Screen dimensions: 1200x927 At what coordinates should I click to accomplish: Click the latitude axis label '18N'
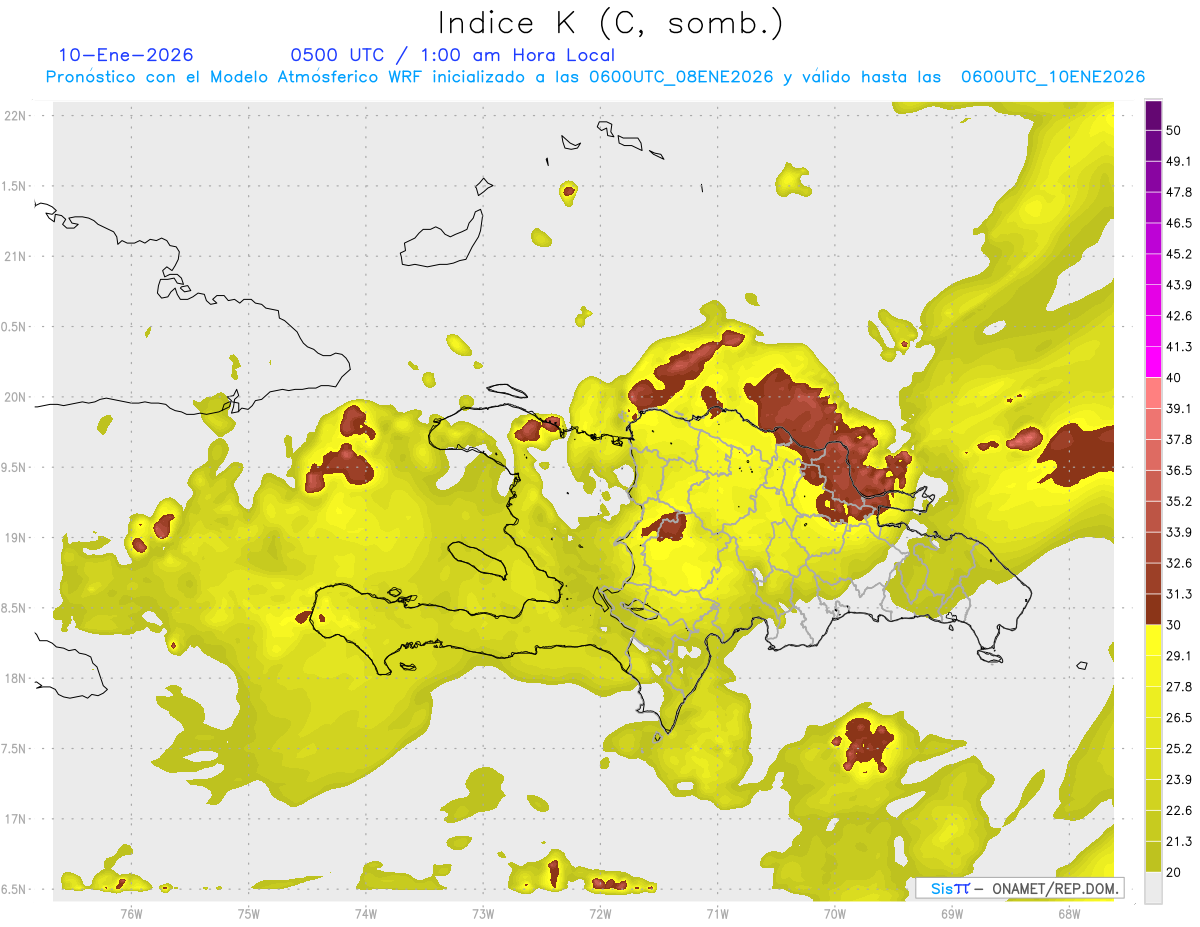pos(16,678)
